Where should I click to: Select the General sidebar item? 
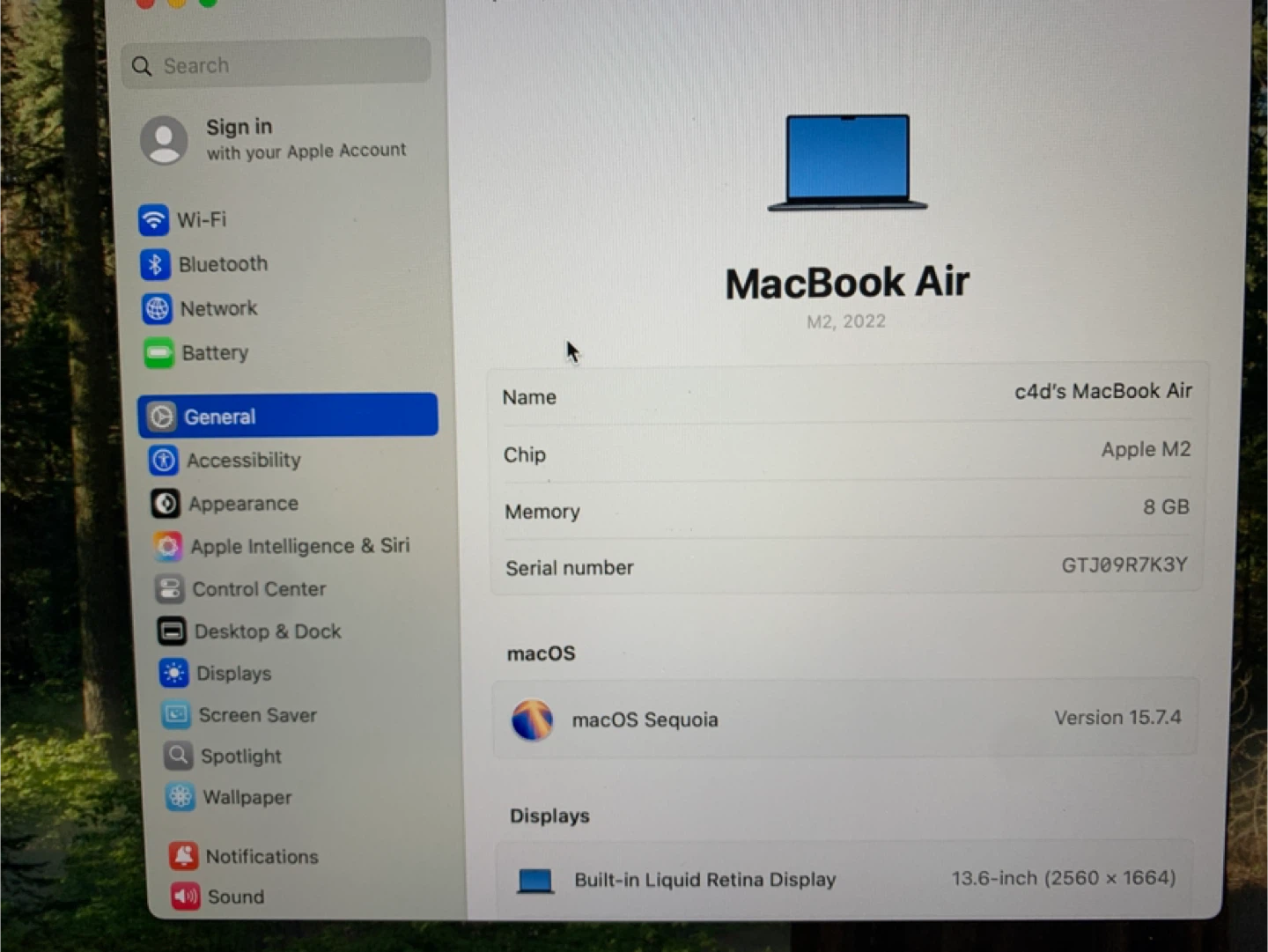pos(288,416)
